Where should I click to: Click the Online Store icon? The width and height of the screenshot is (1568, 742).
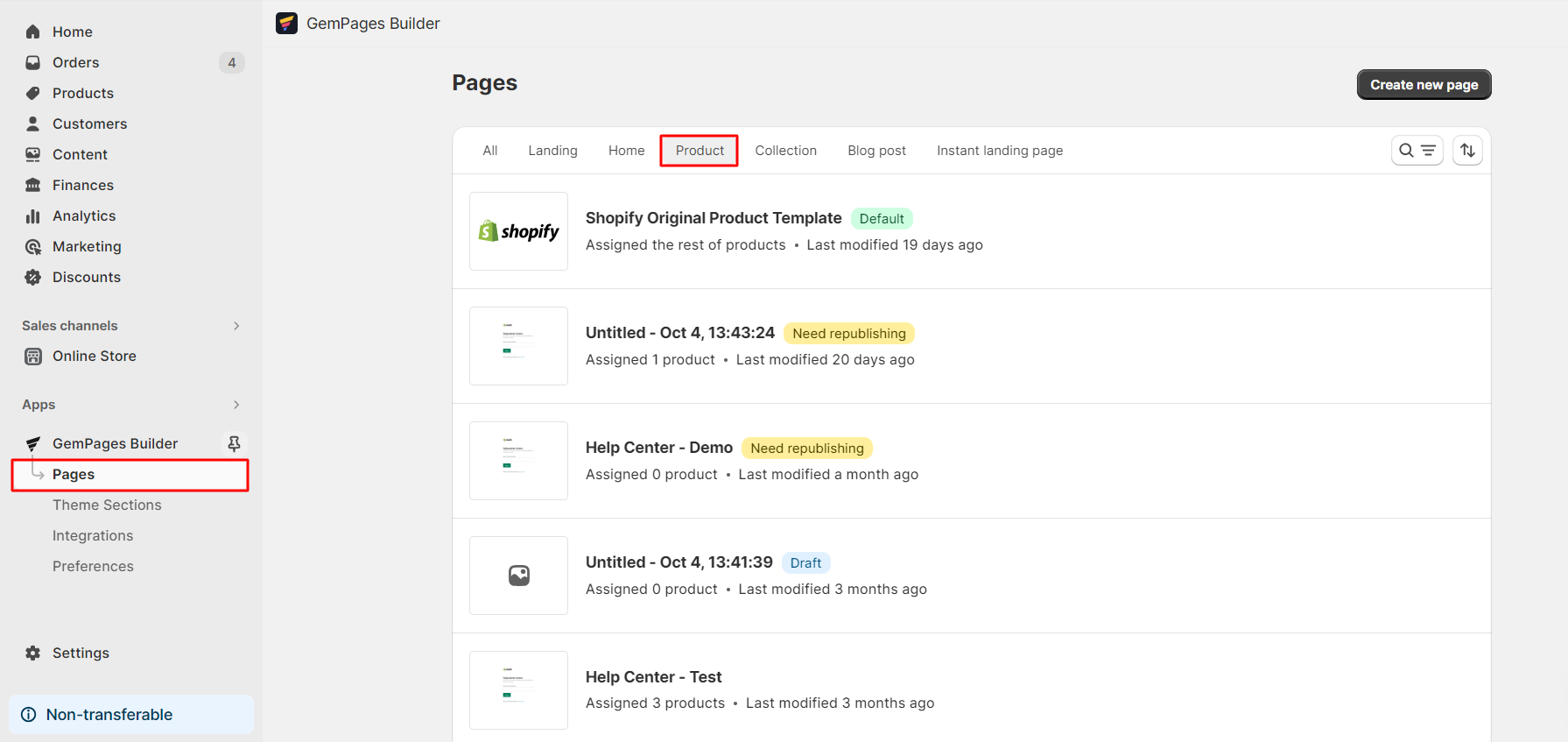(x=33, y=356)
